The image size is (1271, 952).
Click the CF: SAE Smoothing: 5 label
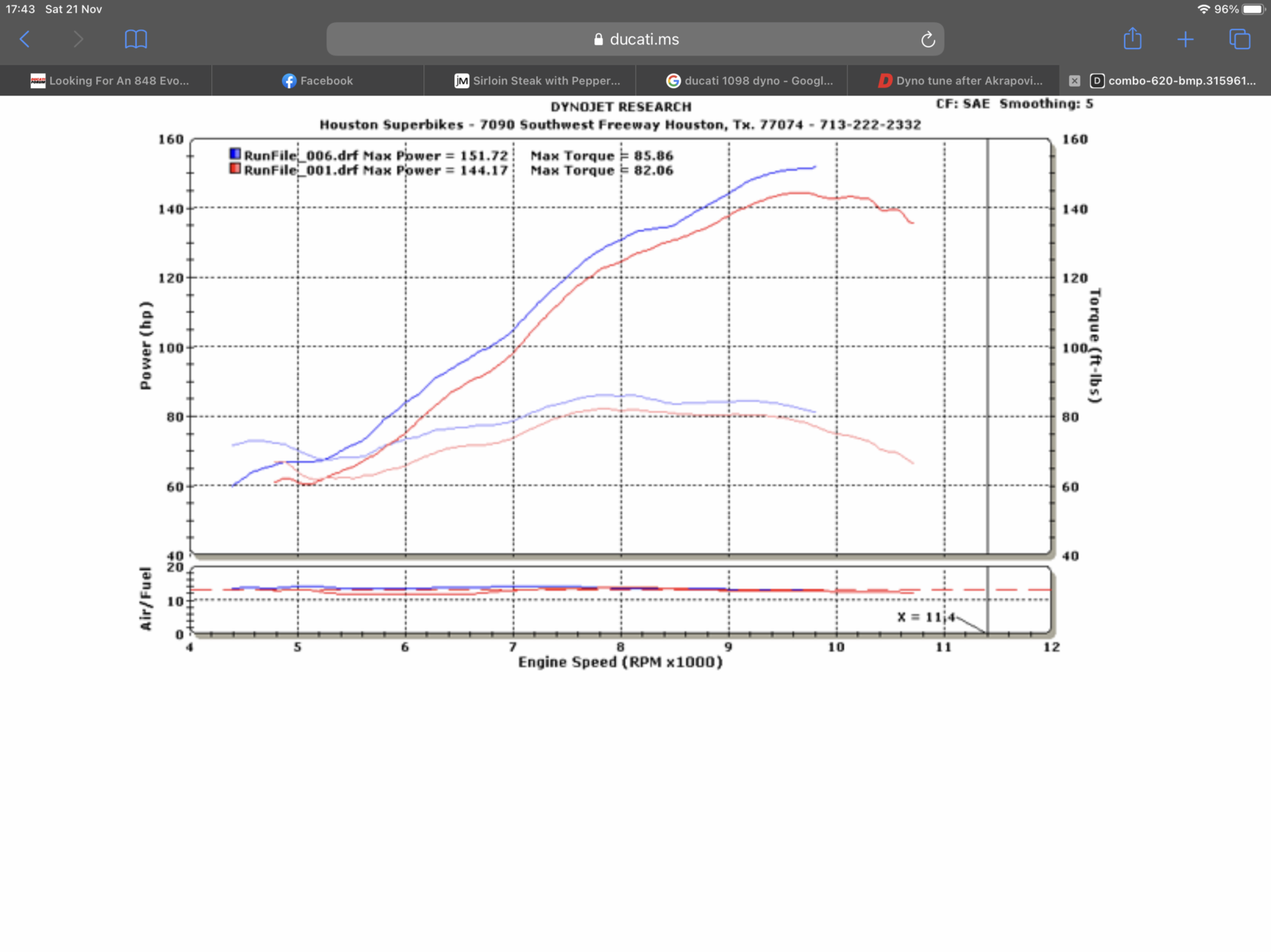coord(1014,104)
